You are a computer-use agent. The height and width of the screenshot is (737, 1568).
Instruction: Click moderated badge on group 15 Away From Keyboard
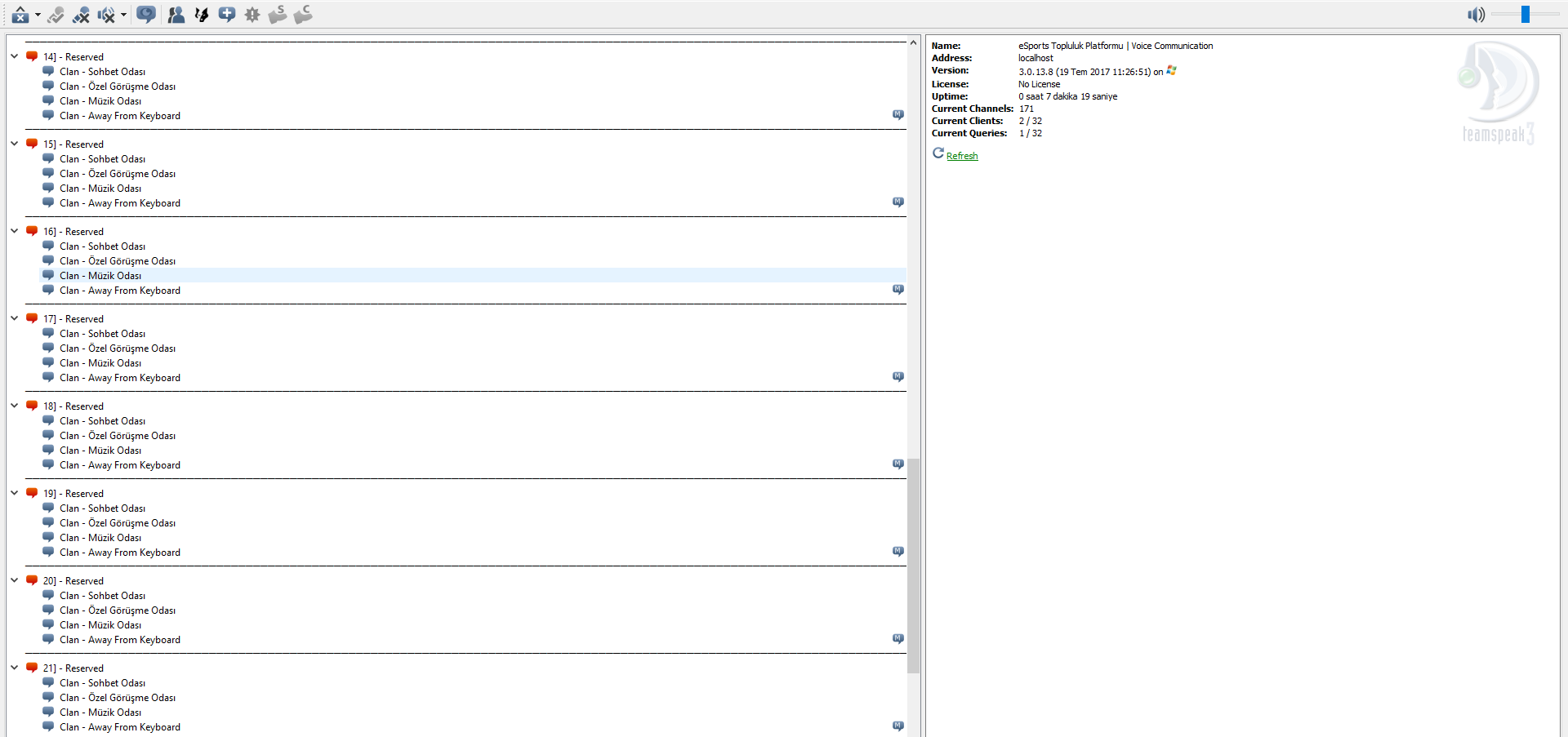tap(898, 202)
